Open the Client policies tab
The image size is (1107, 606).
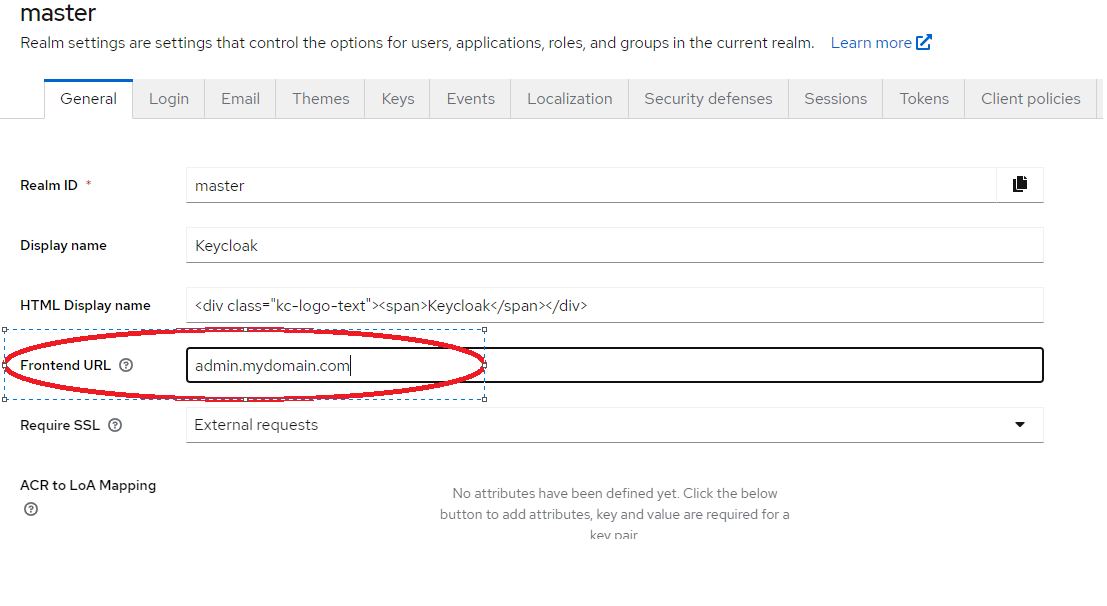(x=1030, y=98)
